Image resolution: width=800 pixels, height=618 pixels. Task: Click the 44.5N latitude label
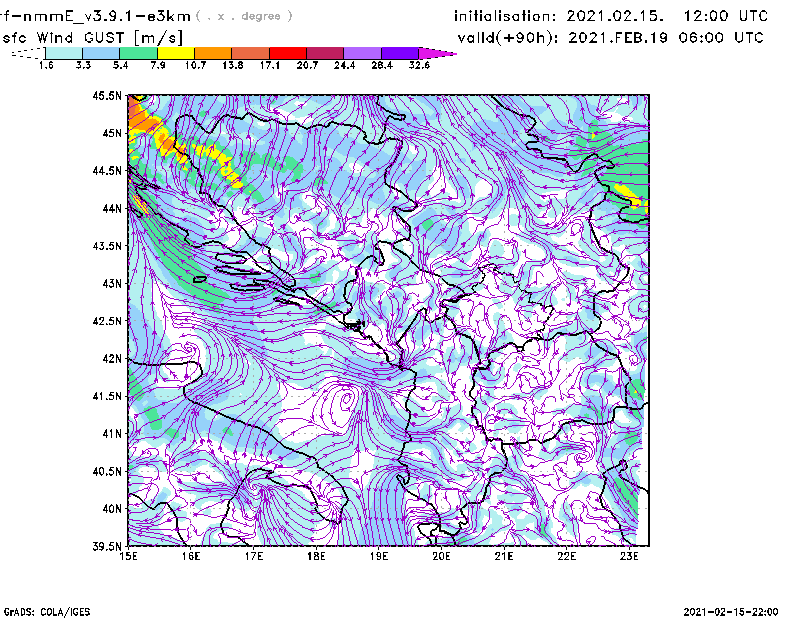[107, 170]
